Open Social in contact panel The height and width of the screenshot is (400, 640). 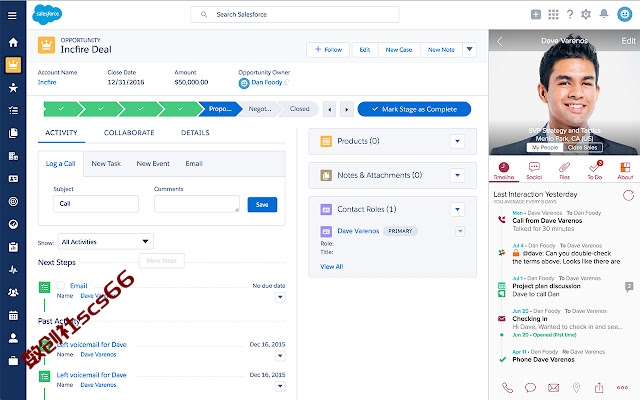coord(534,171)
